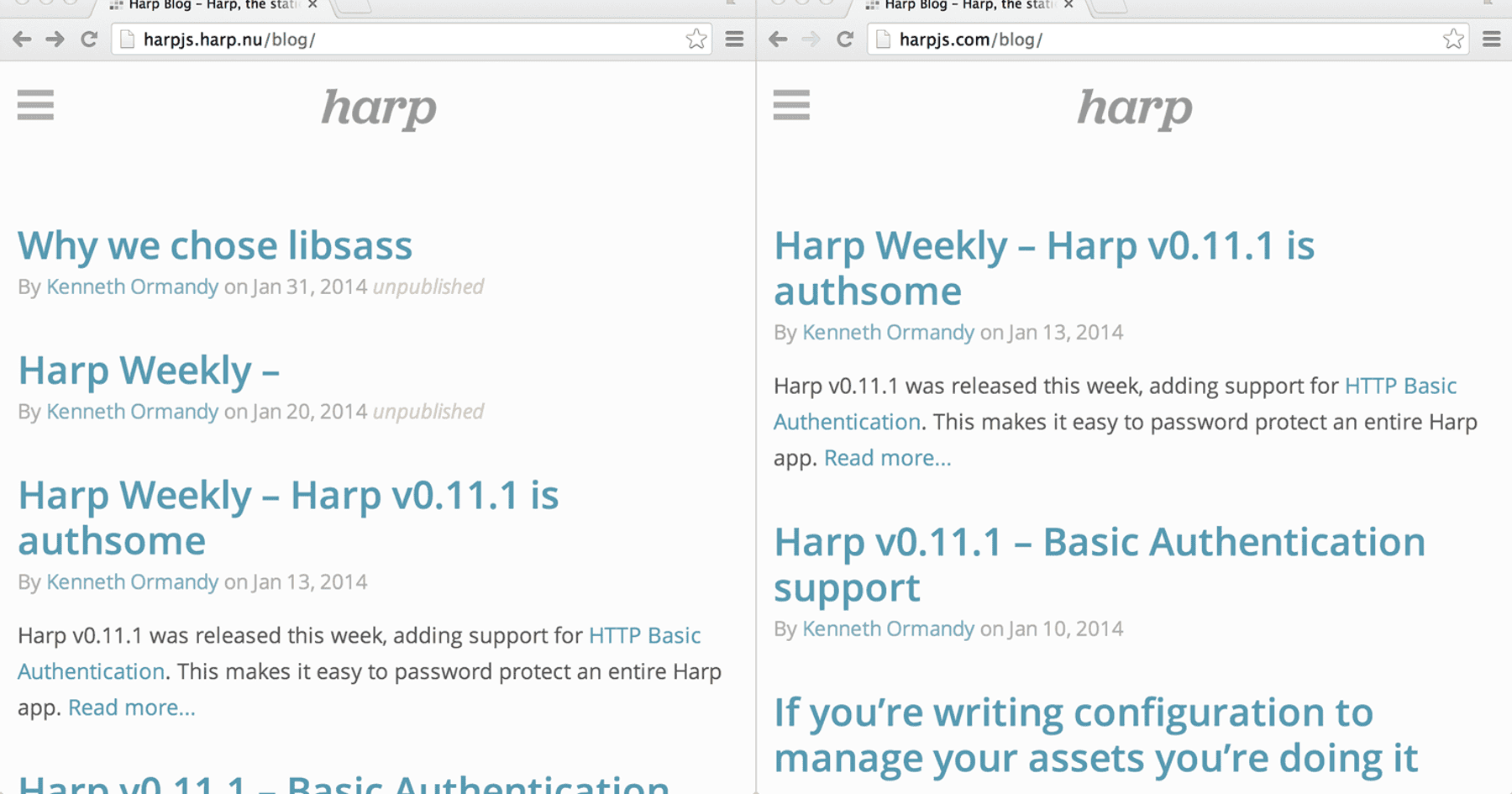Open the page navigation hamburger on the right blog
Image resolution: width=1512 pixels, height=794 pixels.
coord(791,106)
